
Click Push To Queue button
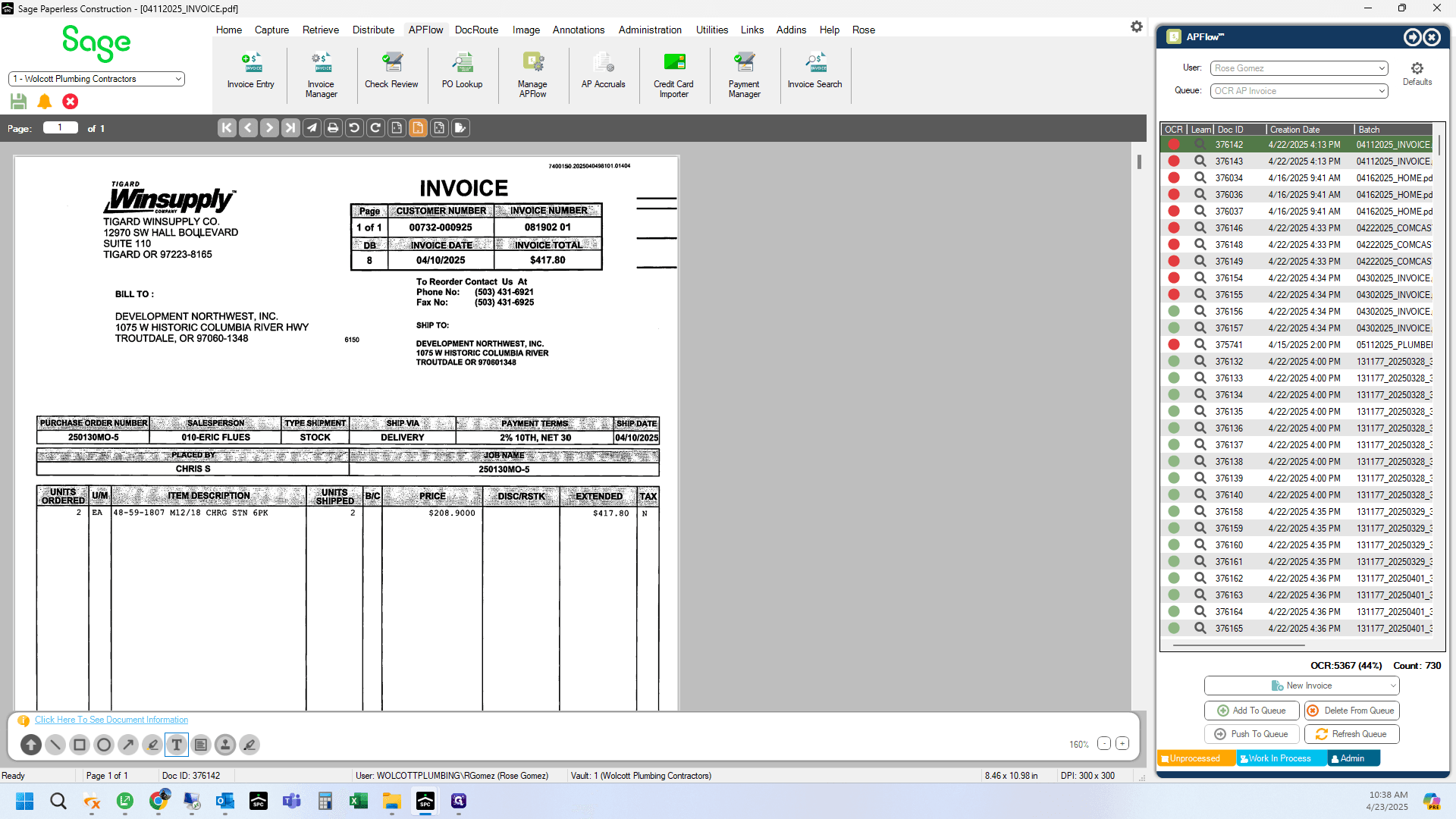(1251, 734)
